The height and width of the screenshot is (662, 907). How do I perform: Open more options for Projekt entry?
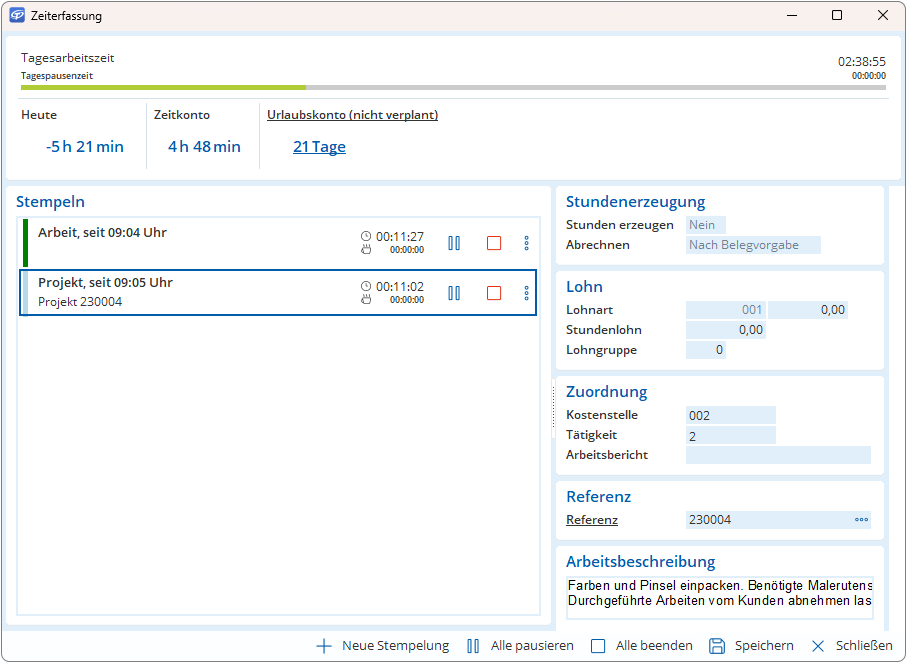526,293
